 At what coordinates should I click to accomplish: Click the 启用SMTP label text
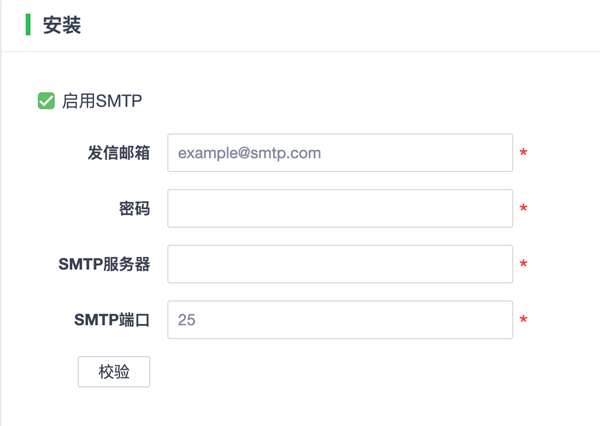point(102,101)
